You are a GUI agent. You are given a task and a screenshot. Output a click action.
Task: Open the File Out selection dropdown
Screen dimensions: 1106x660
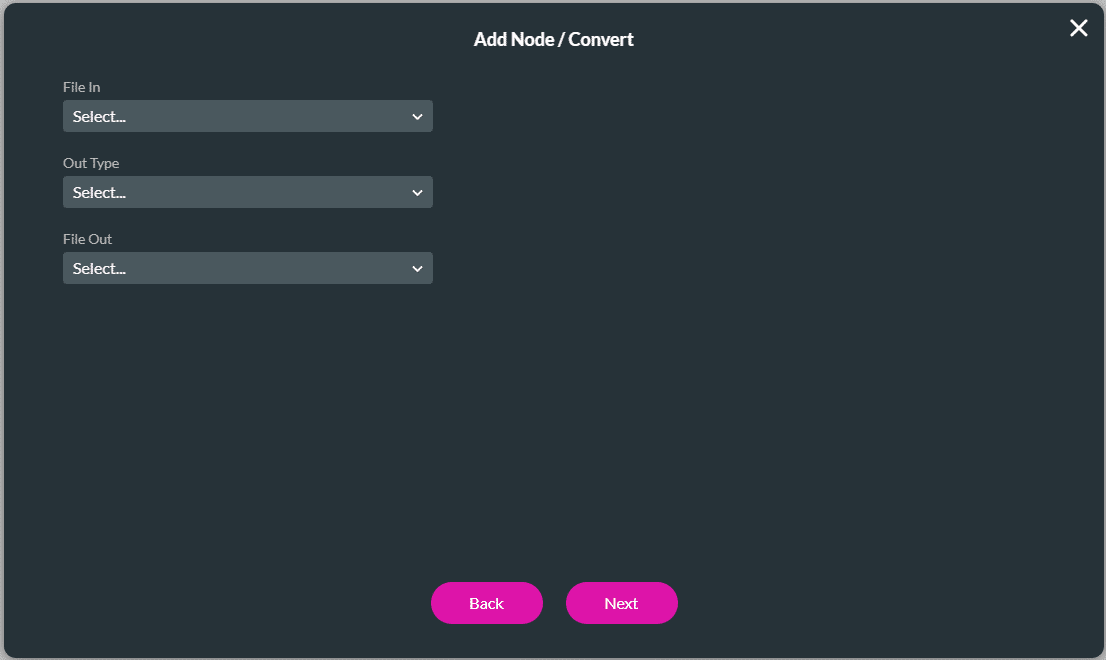tap(247, 268)
